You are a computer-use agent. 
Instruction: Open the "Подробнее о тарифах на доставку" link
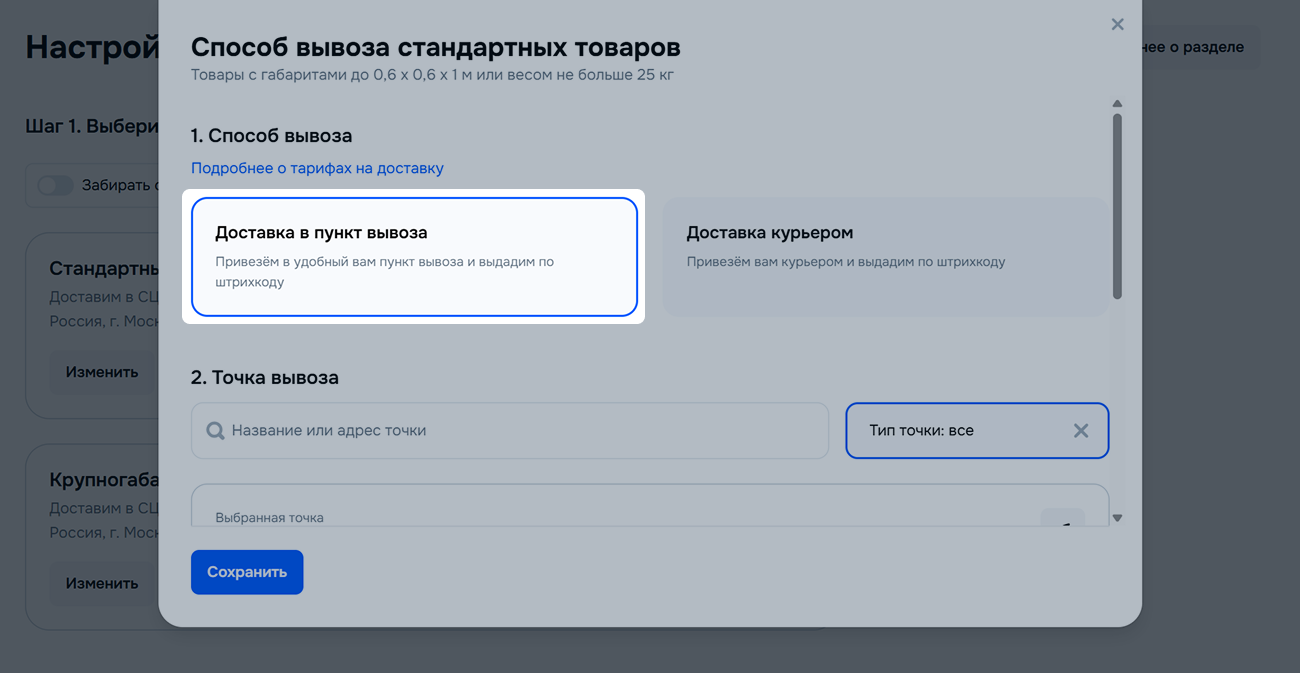tap(317, 168)
